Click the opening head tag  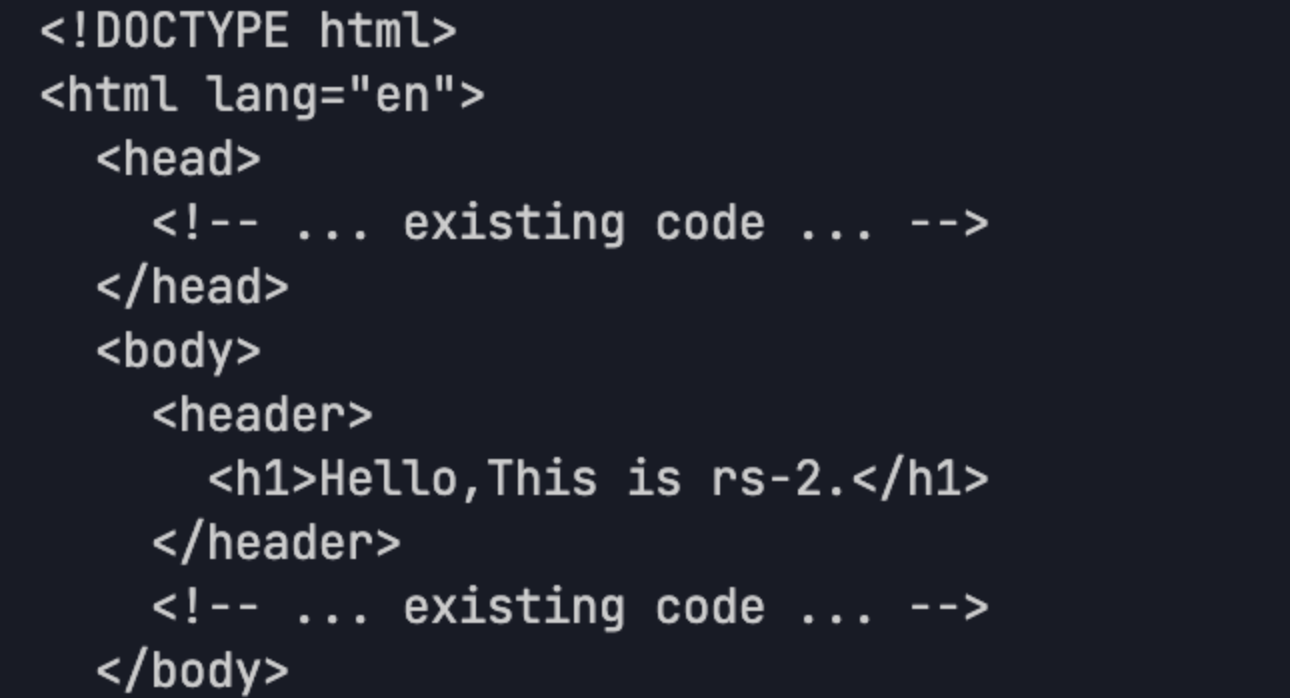pos(178,160)
